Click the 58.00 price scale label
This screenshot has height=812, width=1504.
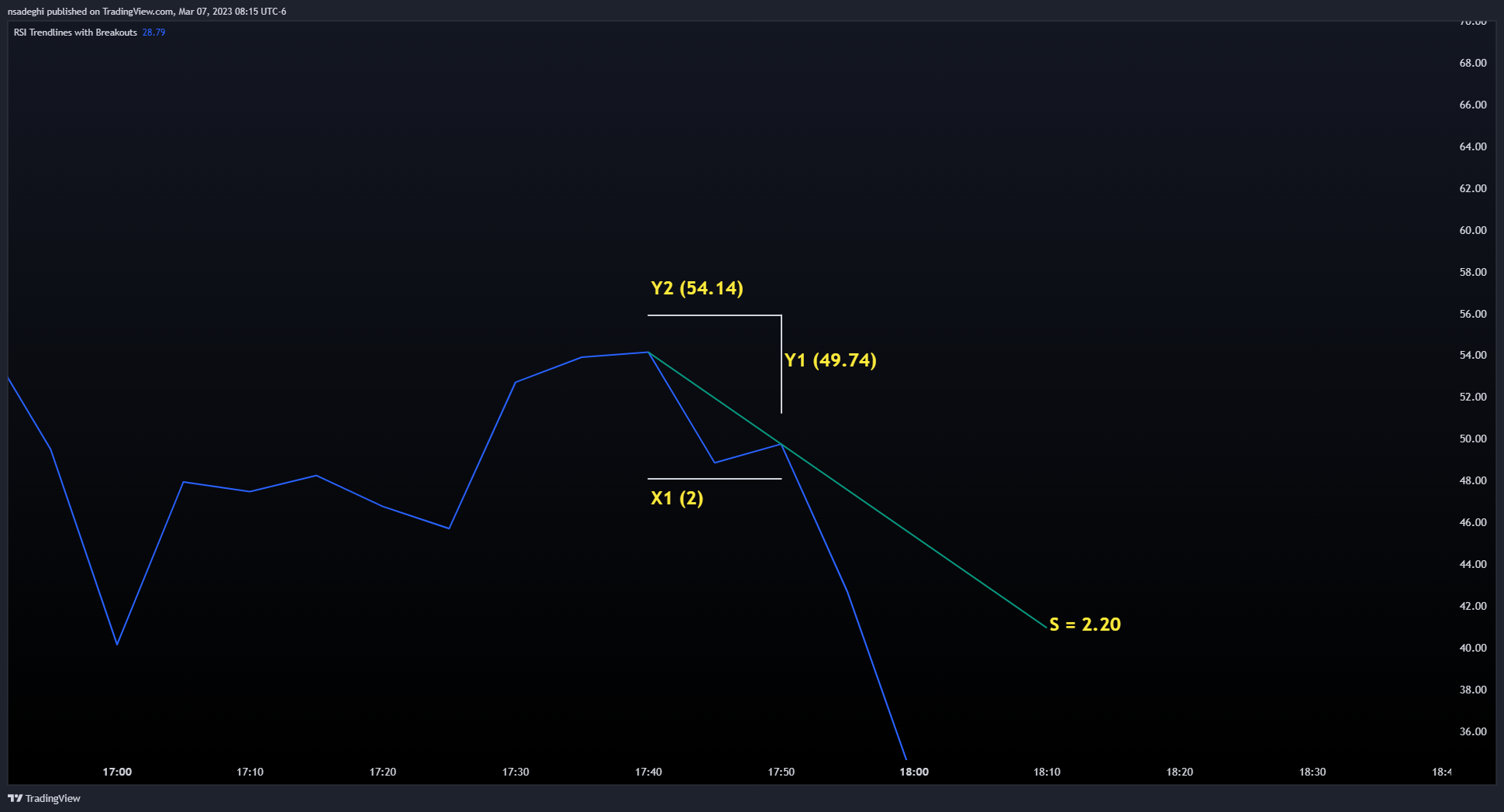pyautogui.click(x=1473, y=272)
